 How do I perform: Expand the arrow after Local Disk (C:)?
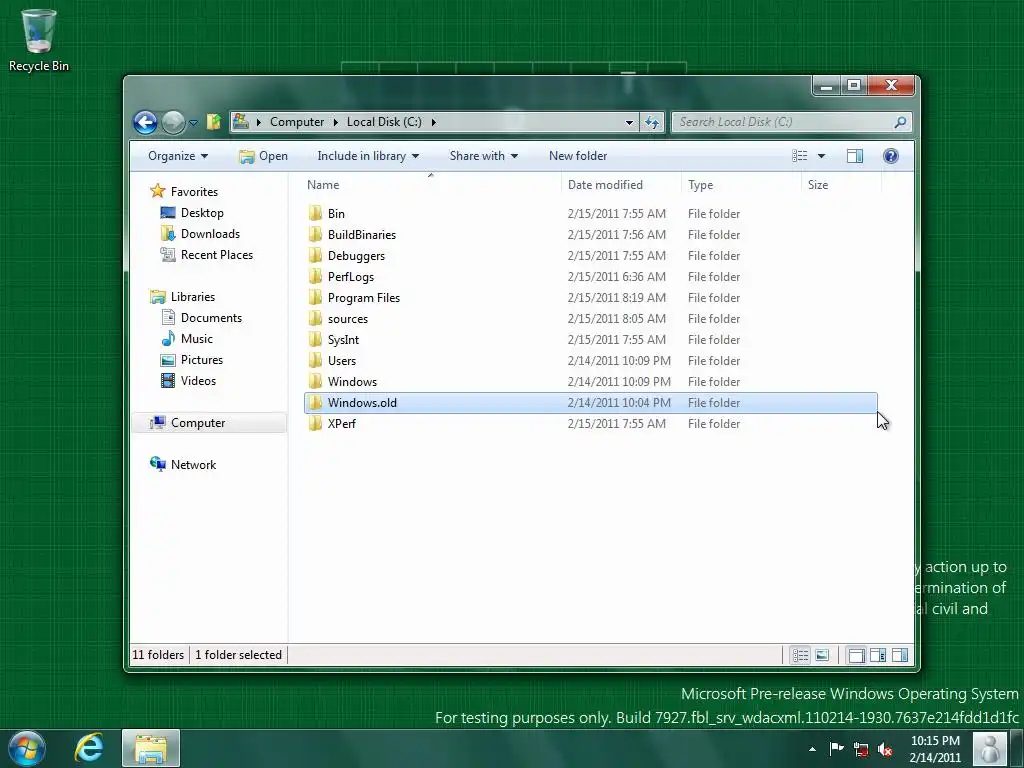point(434,122)
